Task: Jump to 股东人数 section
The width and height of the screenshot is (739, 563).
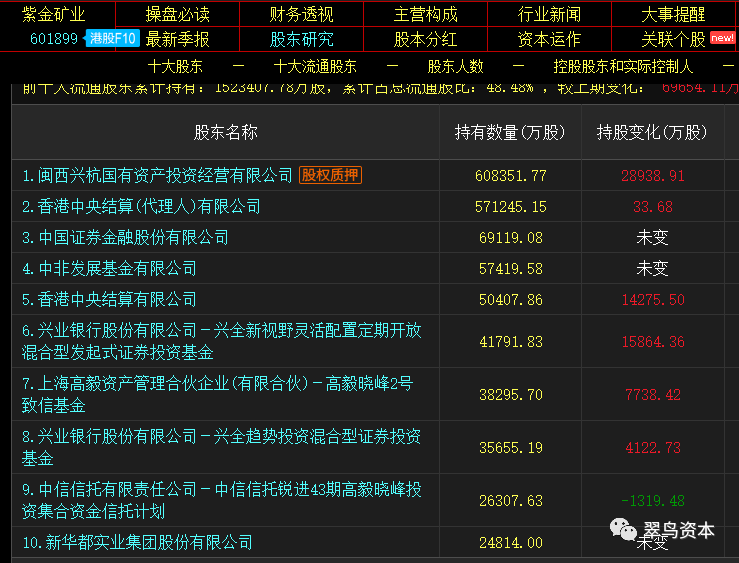Action: coord(455,66)
